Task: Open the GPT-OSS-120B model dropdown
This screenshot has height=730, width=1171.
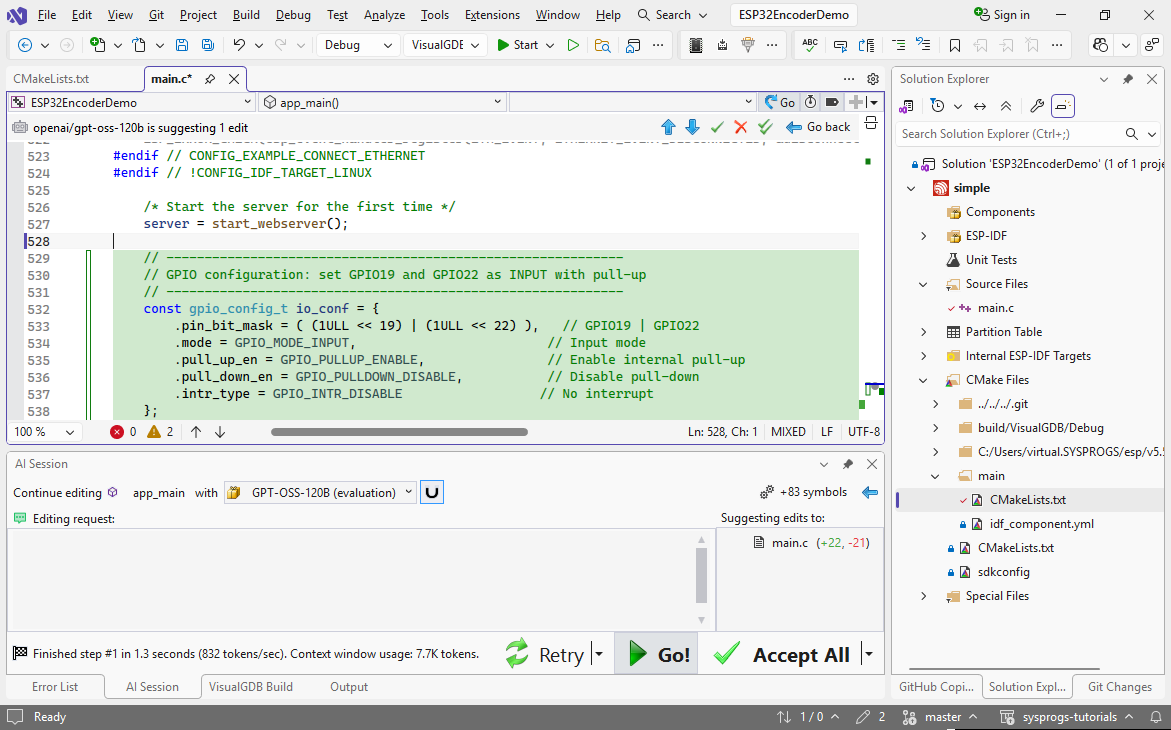Action: pos(320,492)
